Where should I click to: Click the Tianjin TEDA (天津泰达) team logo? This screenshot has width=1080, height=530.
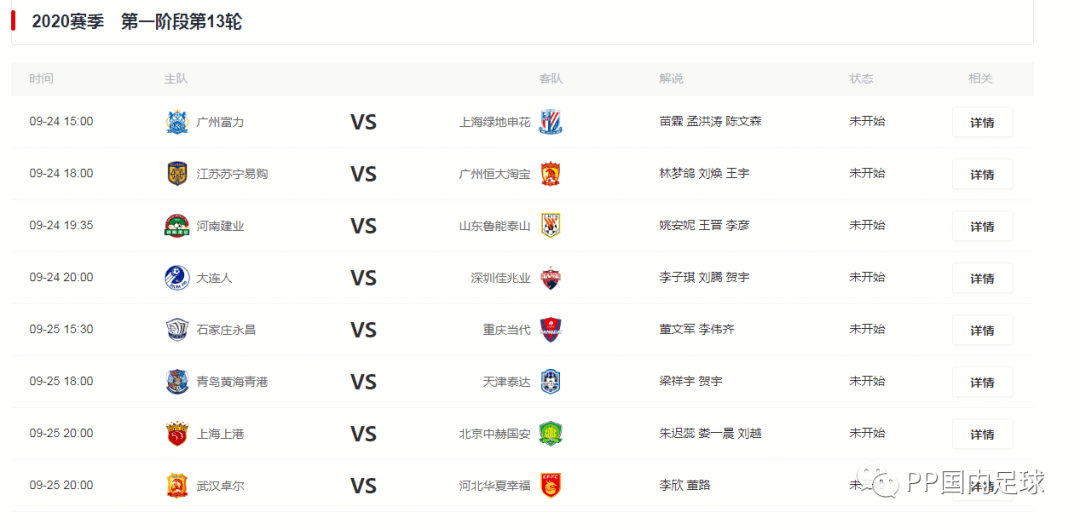[x=551, y=382]
